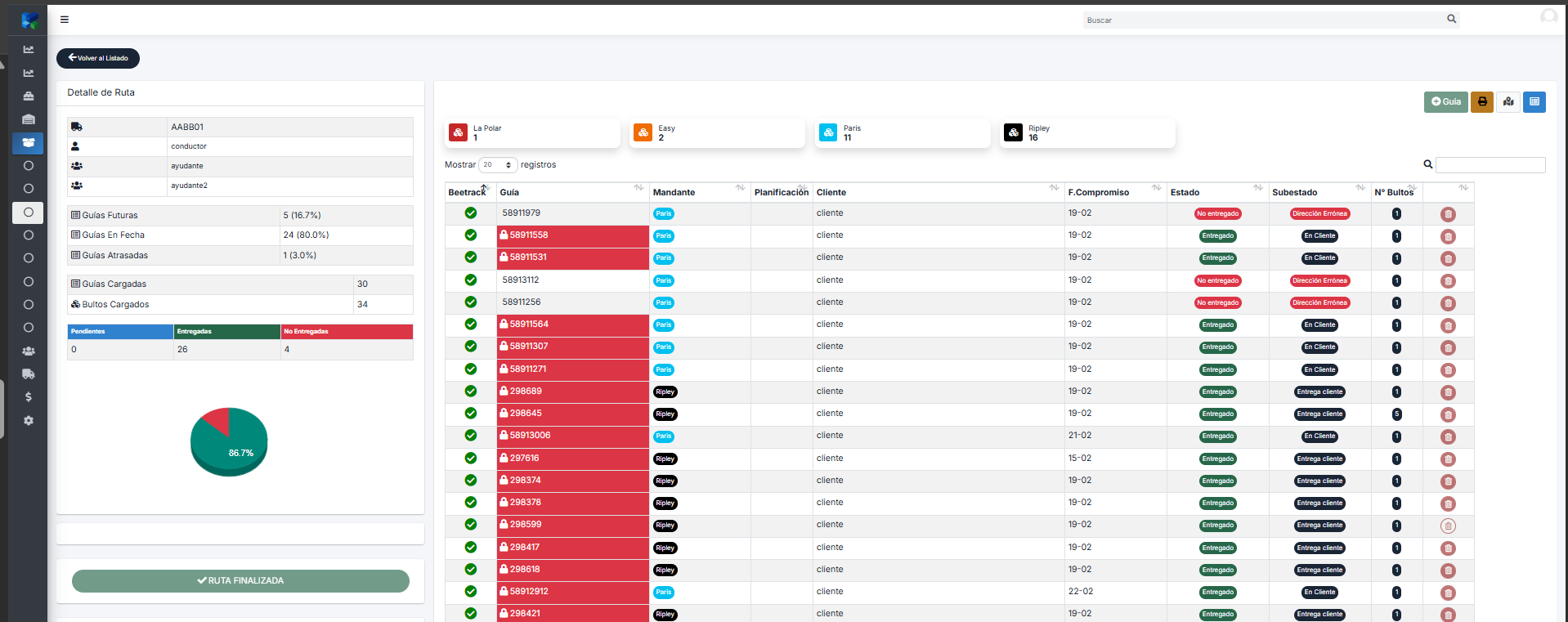This screenshot has height=622, width=1568.
Task: Open the Mostrar registros count dropdown
Action: (498, 165)
